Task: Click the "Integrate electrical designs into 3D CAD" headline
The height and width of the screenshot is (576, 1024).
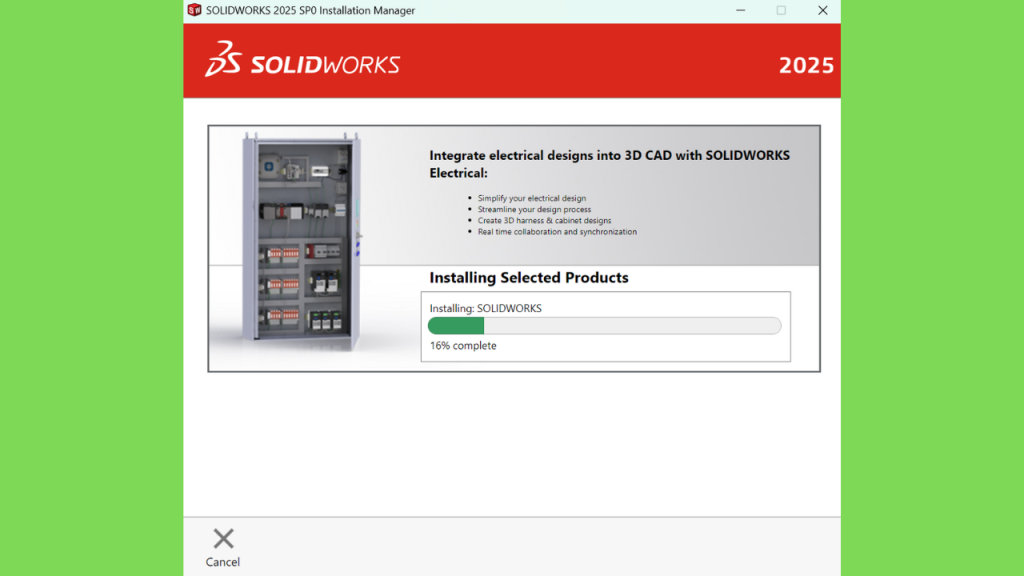Action: [609, 164]
